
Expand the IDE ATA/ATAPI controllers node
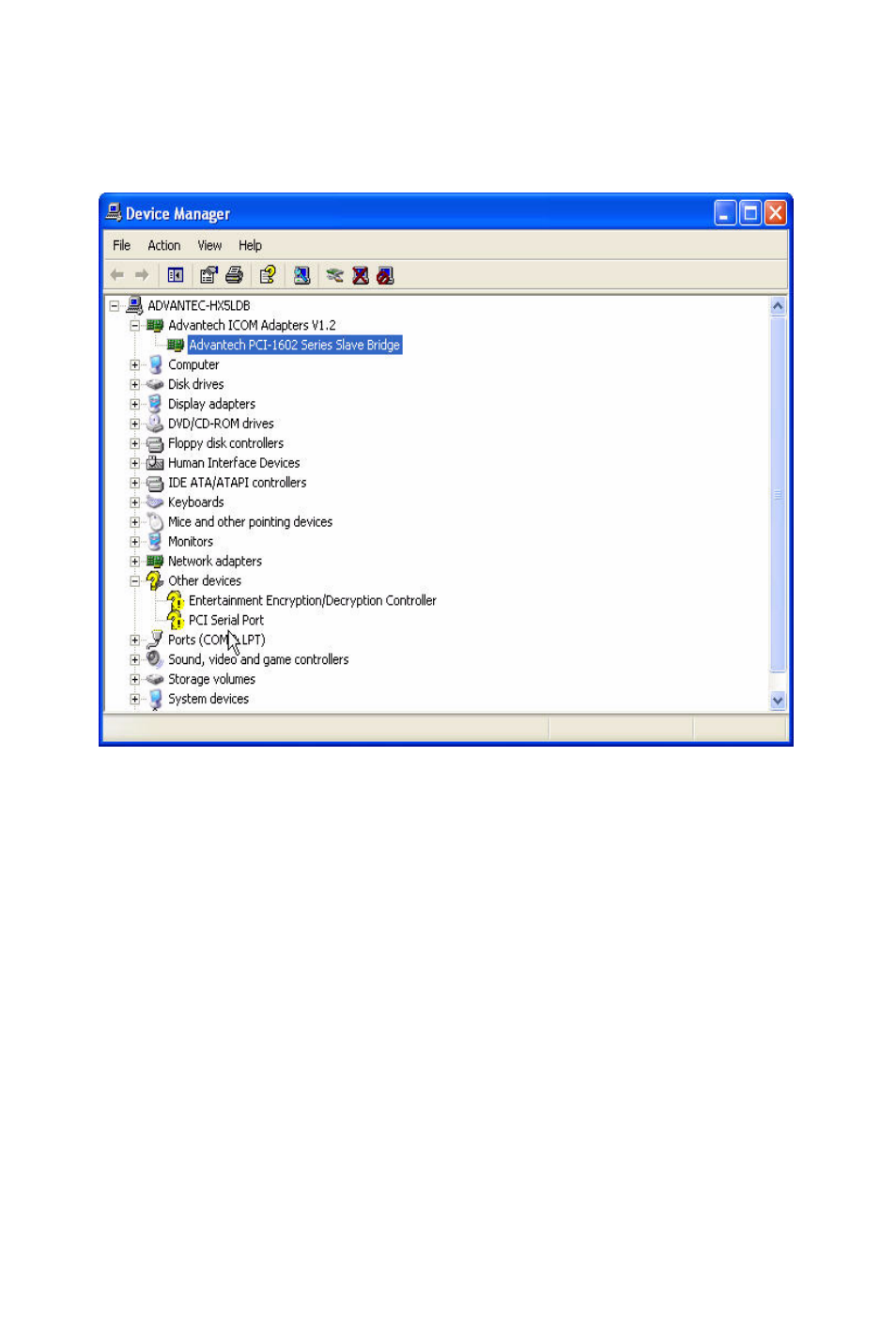pos(135,484)
